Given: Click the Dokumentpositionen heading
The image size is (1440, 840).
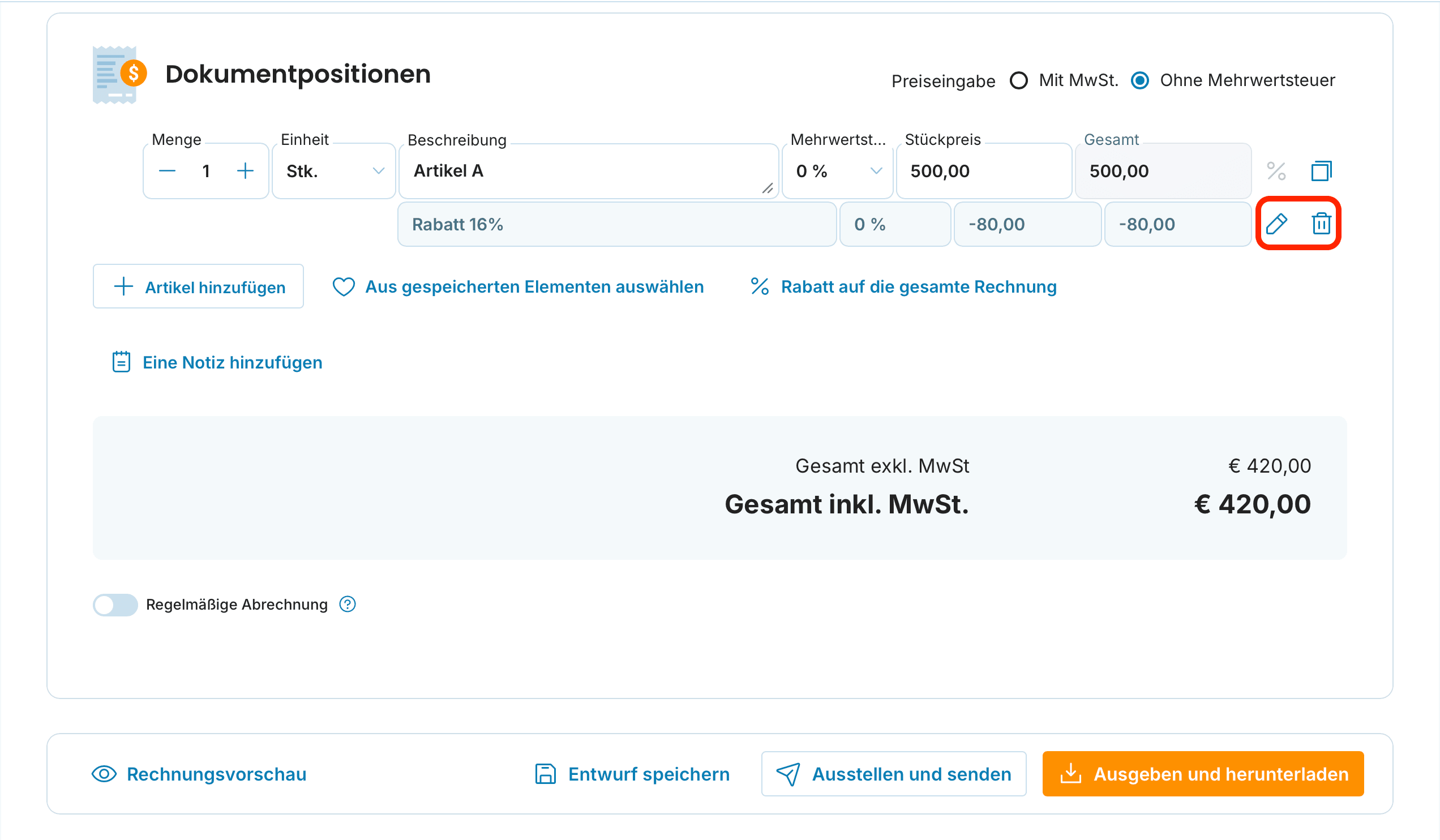Looking at the screenshot, I should pyautogui.click(x=298, y=74).
